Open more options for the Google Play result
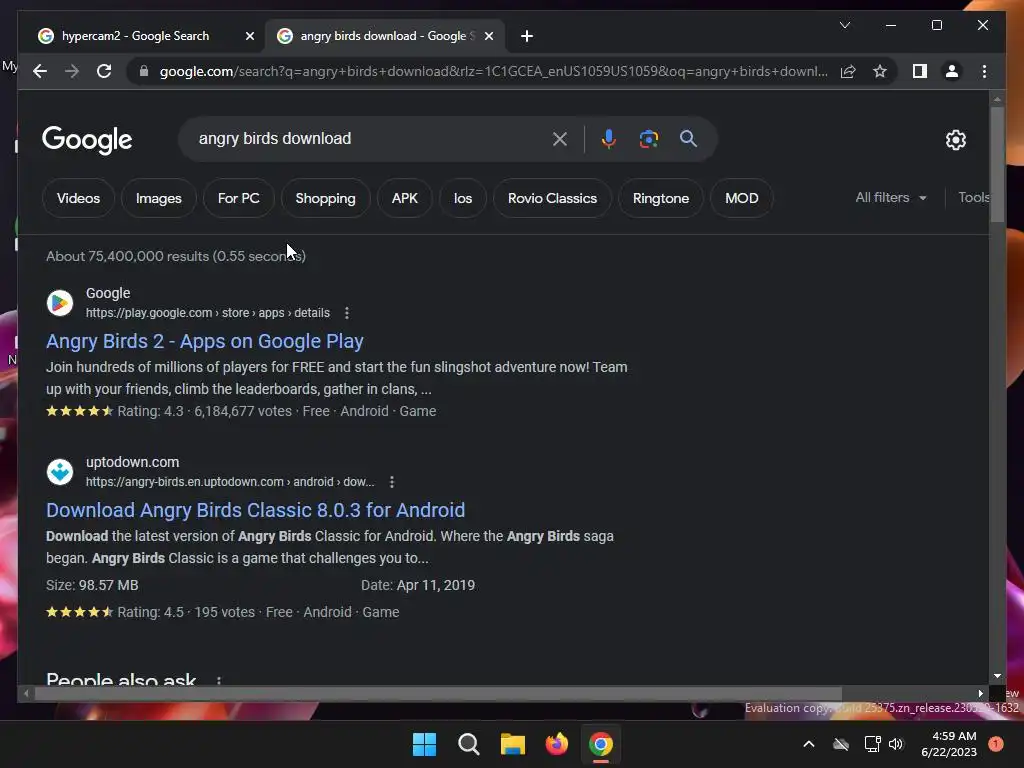 (x=347, y=313)
